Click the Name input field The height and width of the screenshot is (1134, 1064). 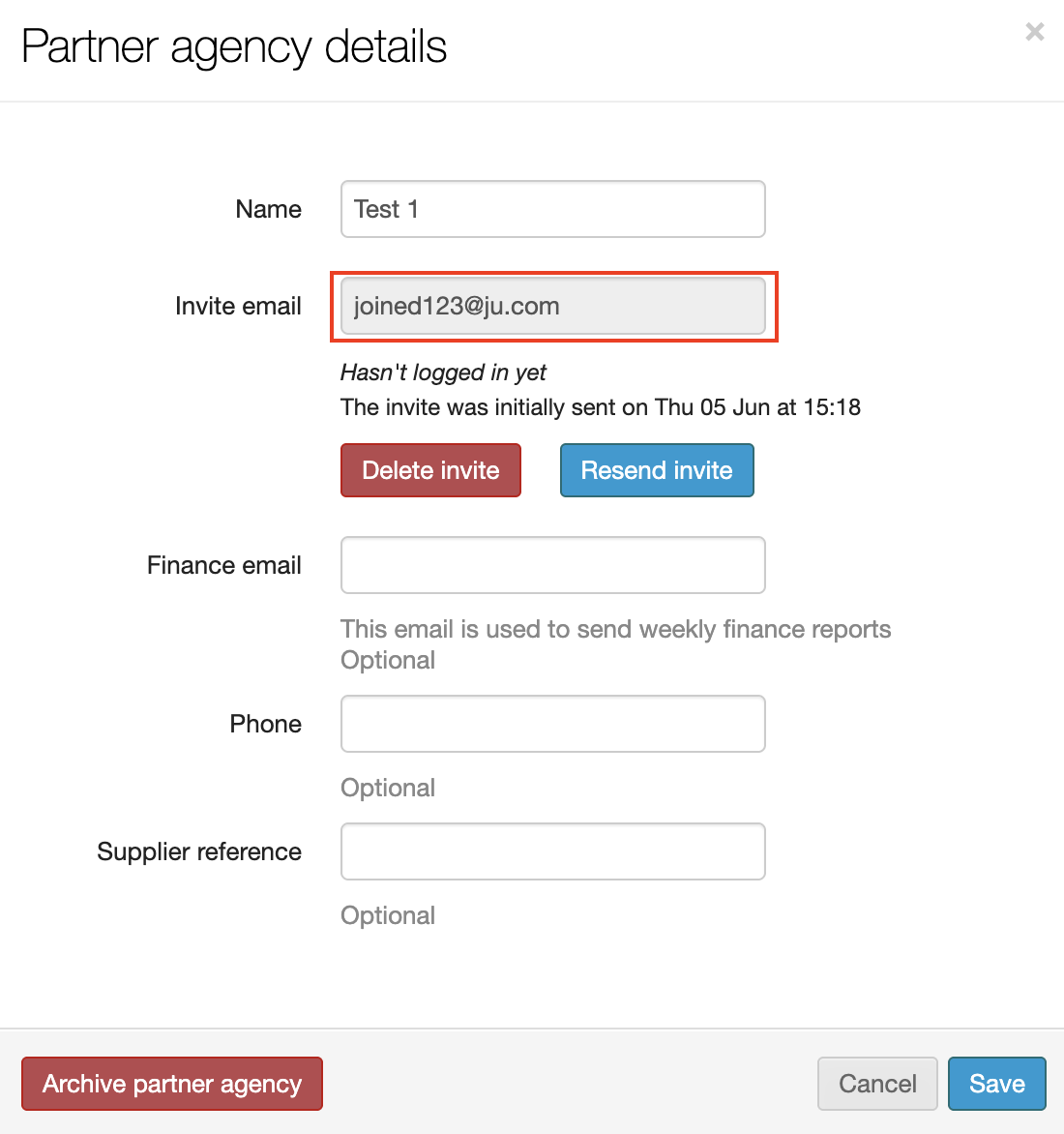552,209
